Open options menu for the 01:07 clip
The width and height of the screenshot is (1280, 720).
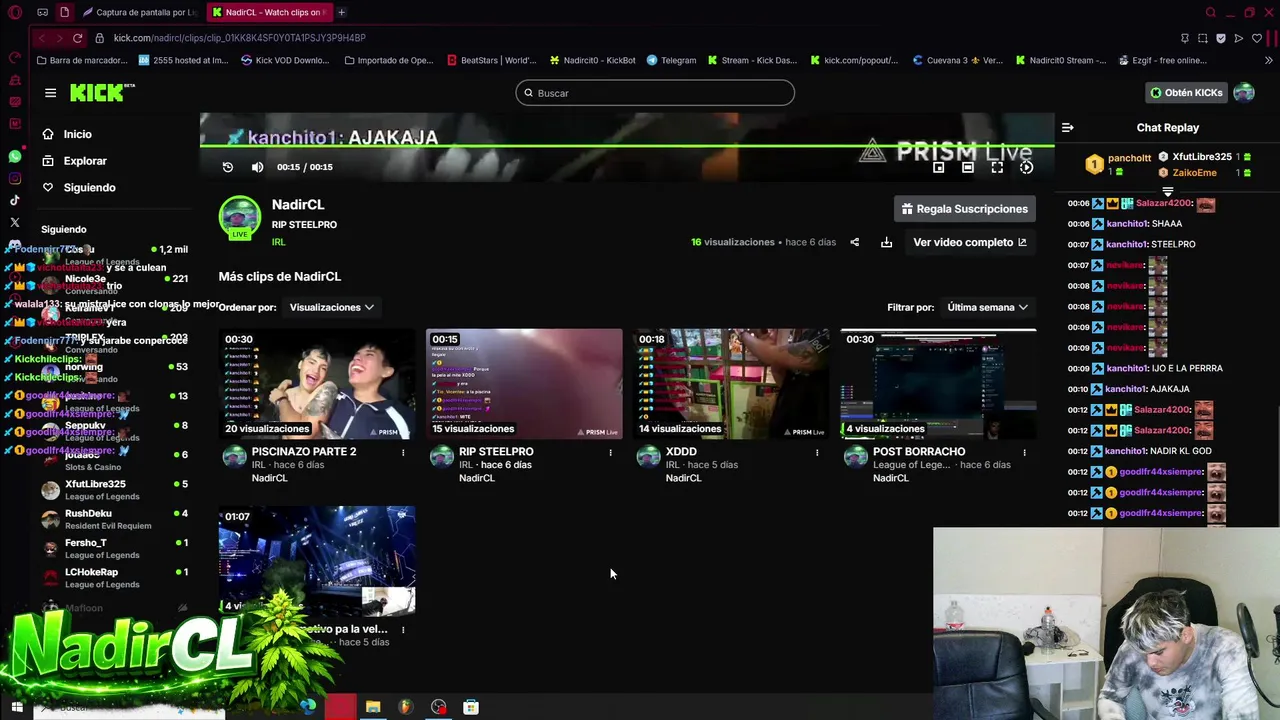click(x=403, y=630)
